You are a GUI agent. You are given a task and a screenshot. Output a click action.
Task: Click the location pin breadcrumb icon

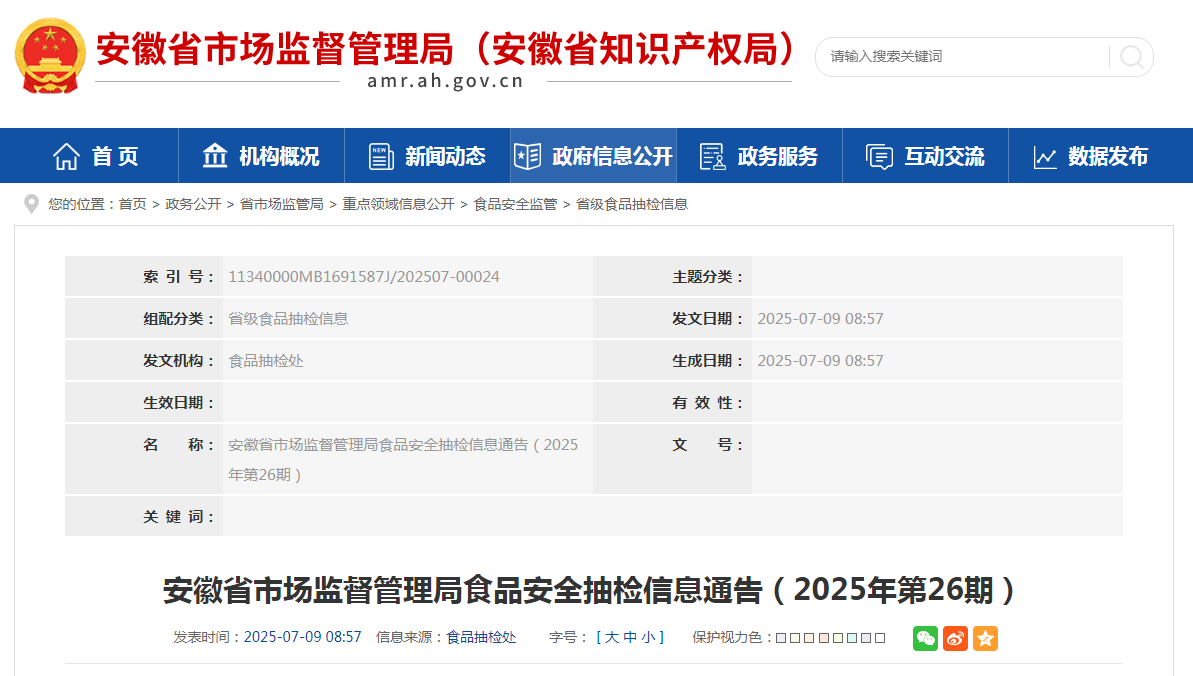point(31,204)
